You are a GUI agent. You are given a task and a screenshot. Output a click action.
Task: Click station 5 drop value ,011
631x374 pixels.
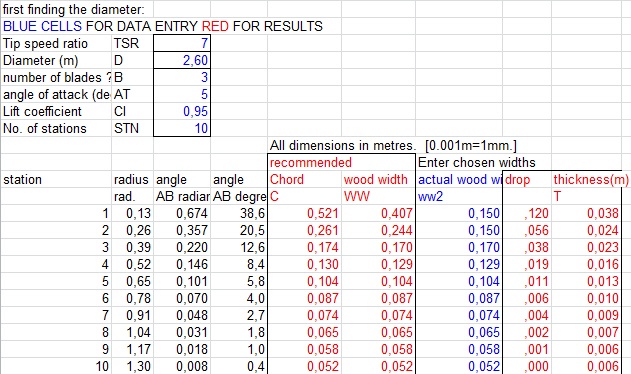(527, 281)
